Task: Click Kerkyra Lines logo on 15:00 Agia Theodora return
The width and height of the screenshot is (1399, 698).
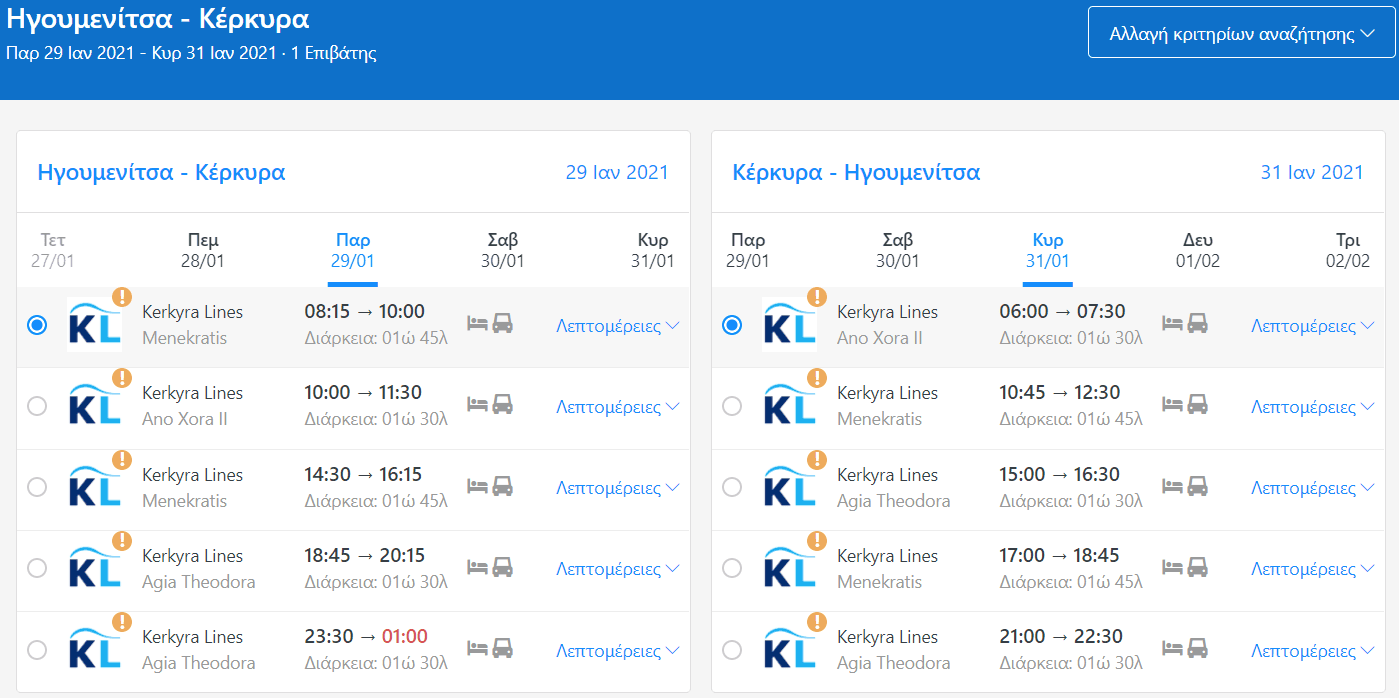Action: (789, 487)
